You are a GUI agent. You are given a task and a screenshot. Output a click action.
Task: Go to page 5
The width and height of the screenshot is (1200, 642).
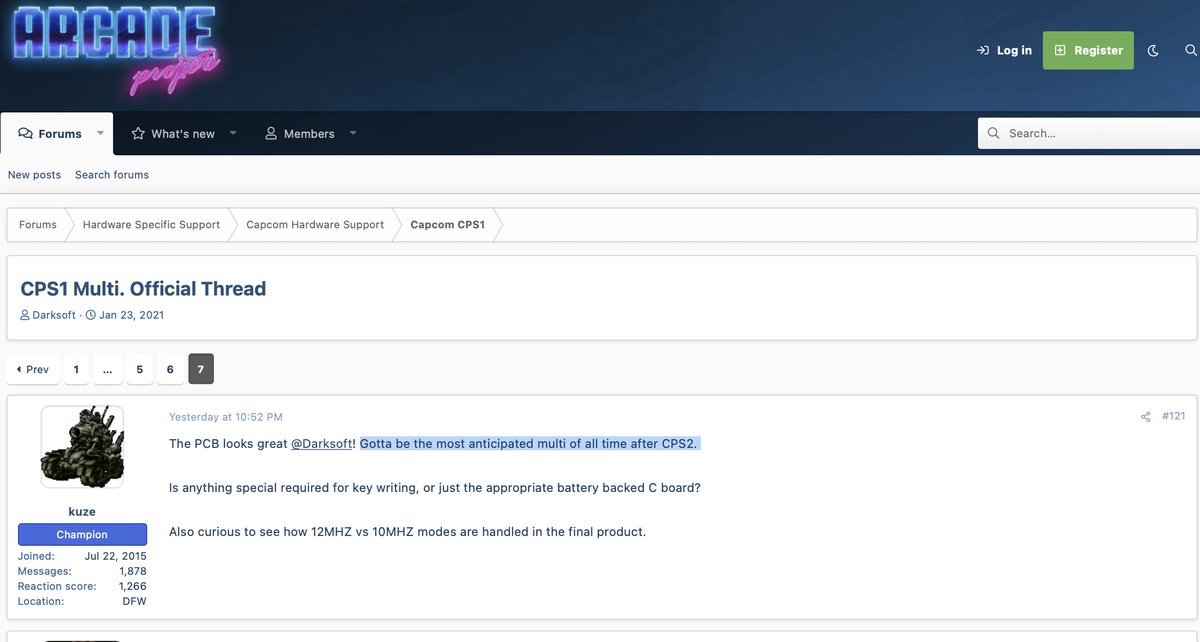click(139, 369)
